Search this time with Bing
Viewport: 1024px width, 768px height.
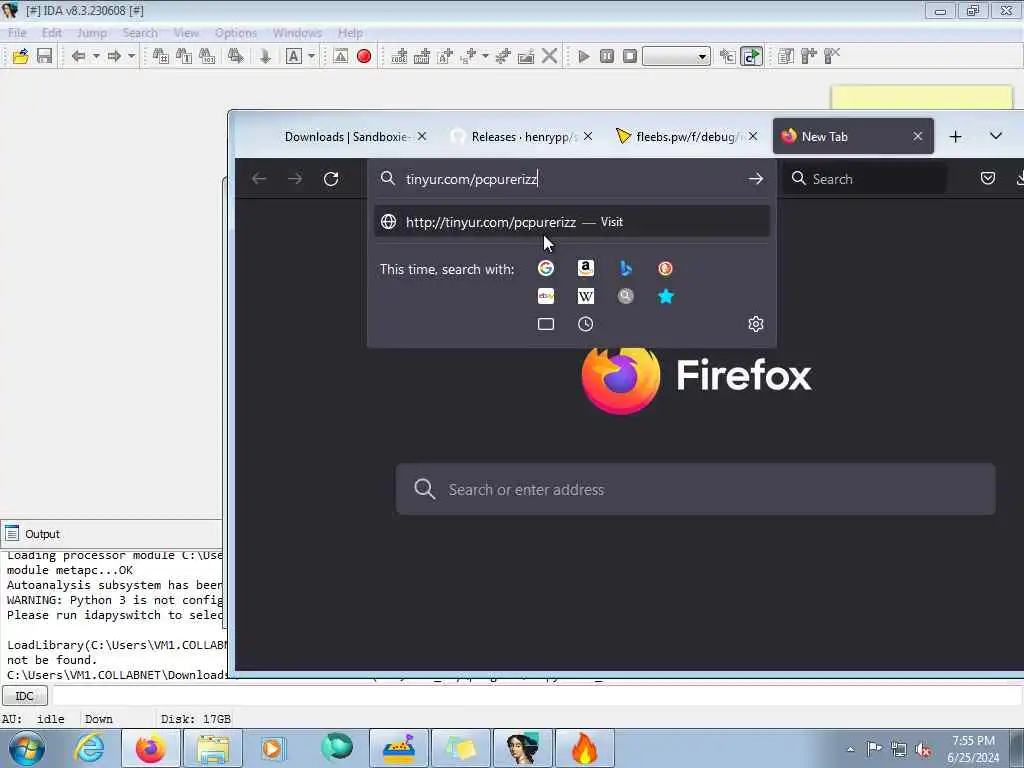626,268
